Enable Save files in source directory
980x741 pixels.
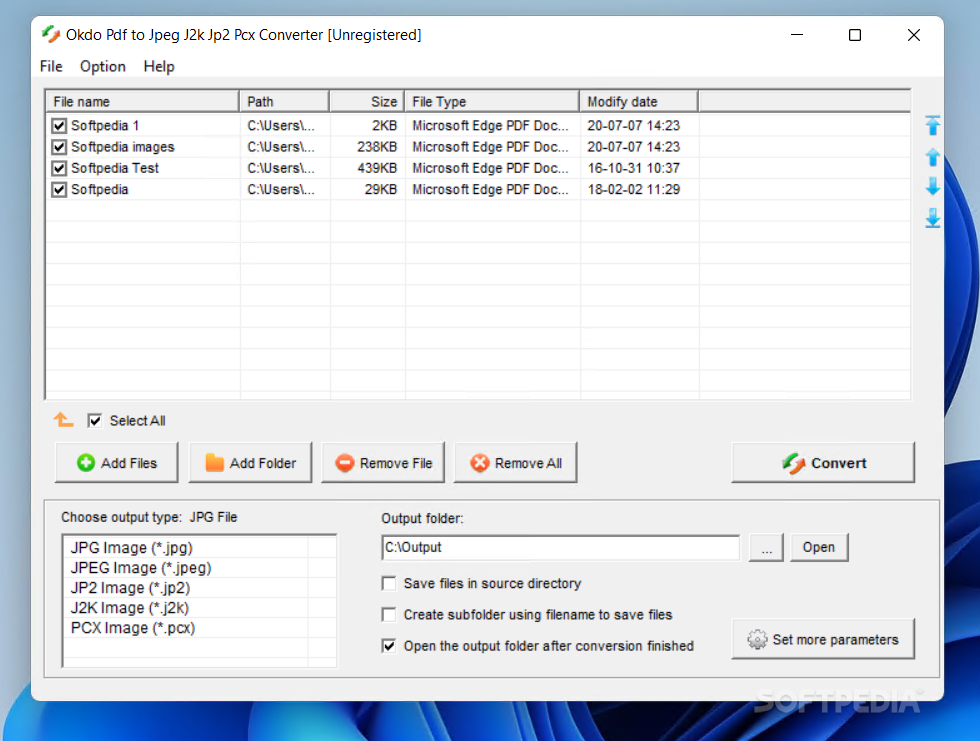(x=389, y=583)
